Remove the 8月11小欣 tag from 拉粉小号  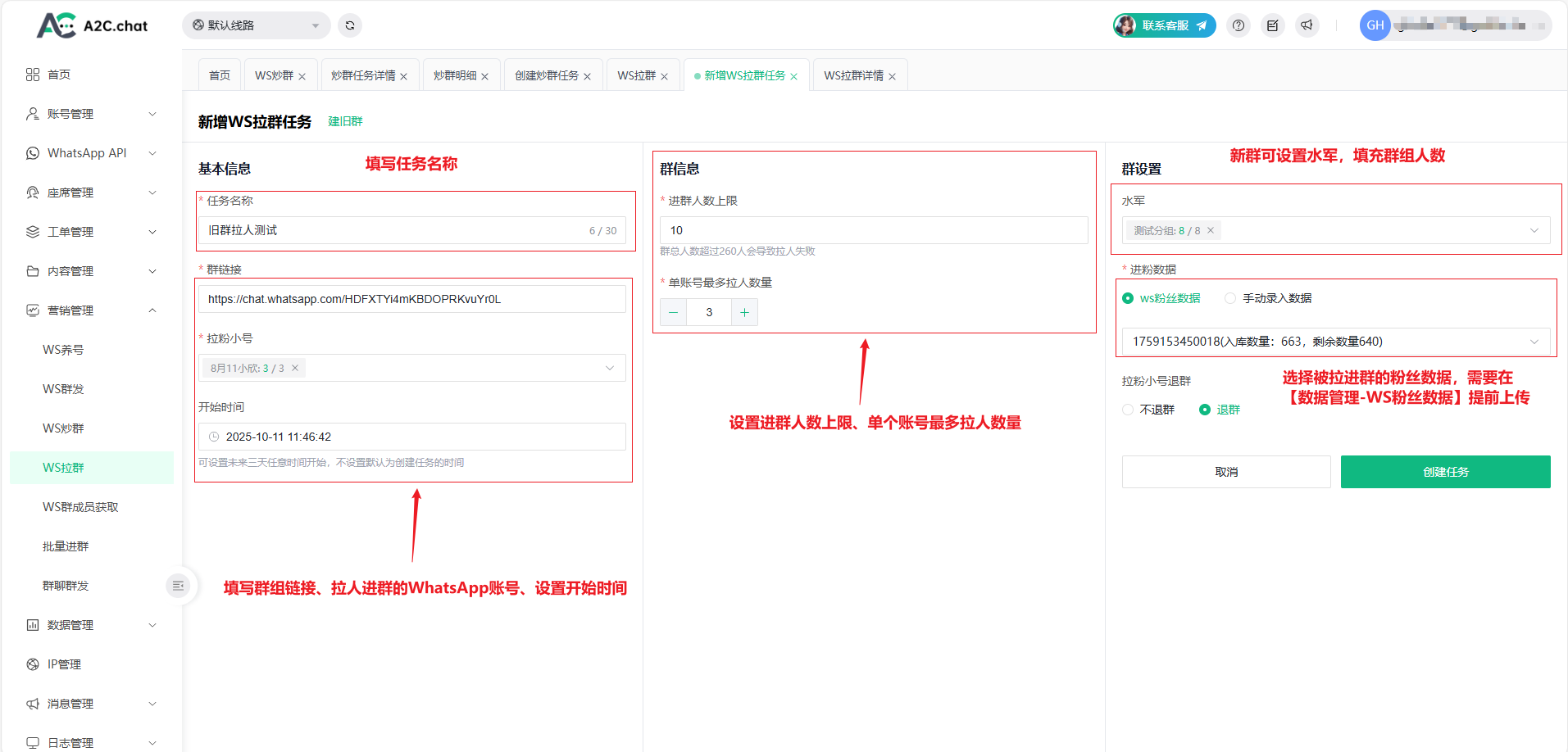295,368
